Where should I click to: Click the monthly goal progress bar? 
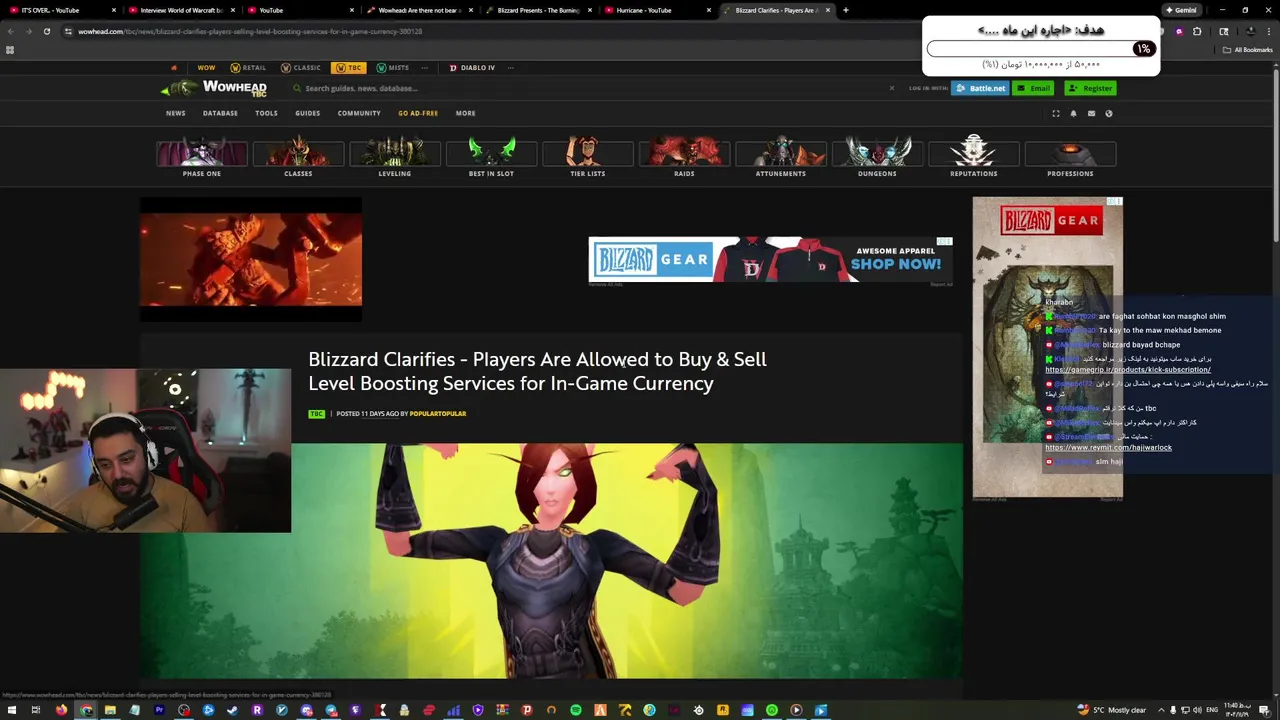point(1041,49)
